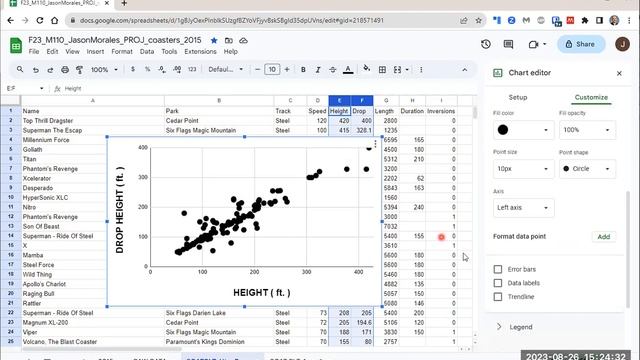The width and height of the screenshot is (640, 360).
Task: Add a format data point
Action: coord(604,237)
